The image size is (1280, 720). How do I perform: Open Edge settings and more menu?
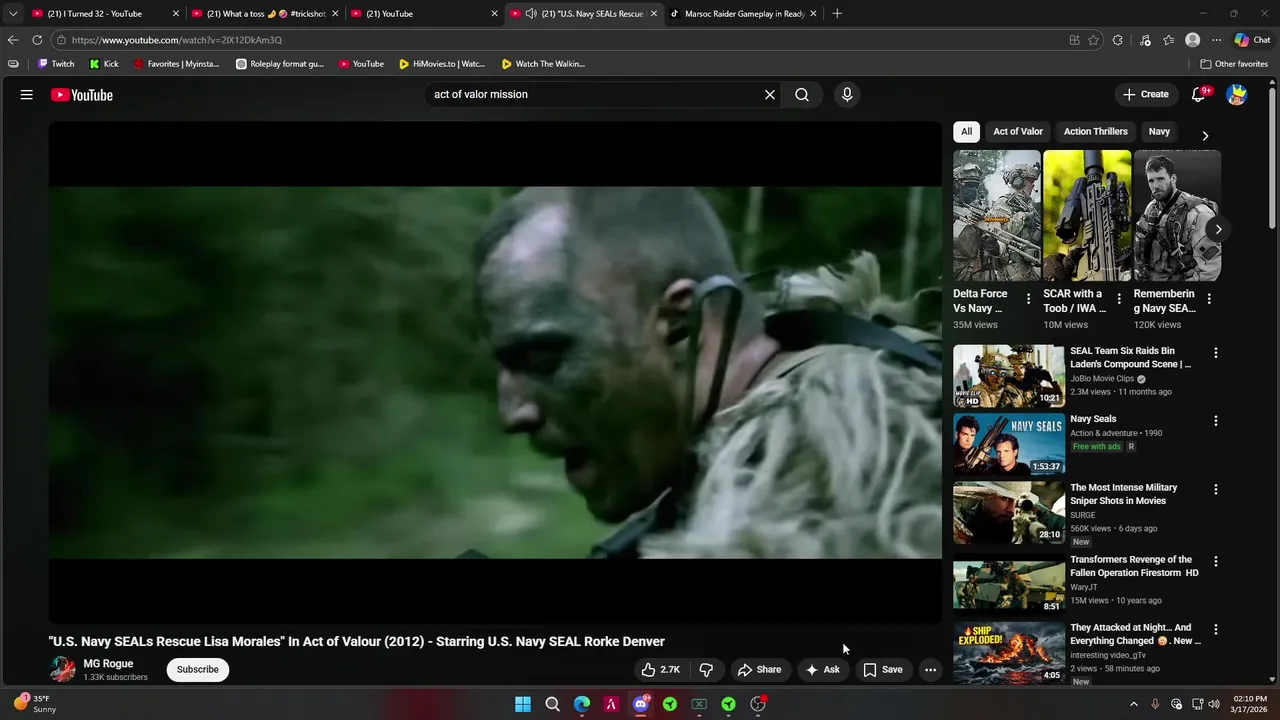pos(1216,40)
